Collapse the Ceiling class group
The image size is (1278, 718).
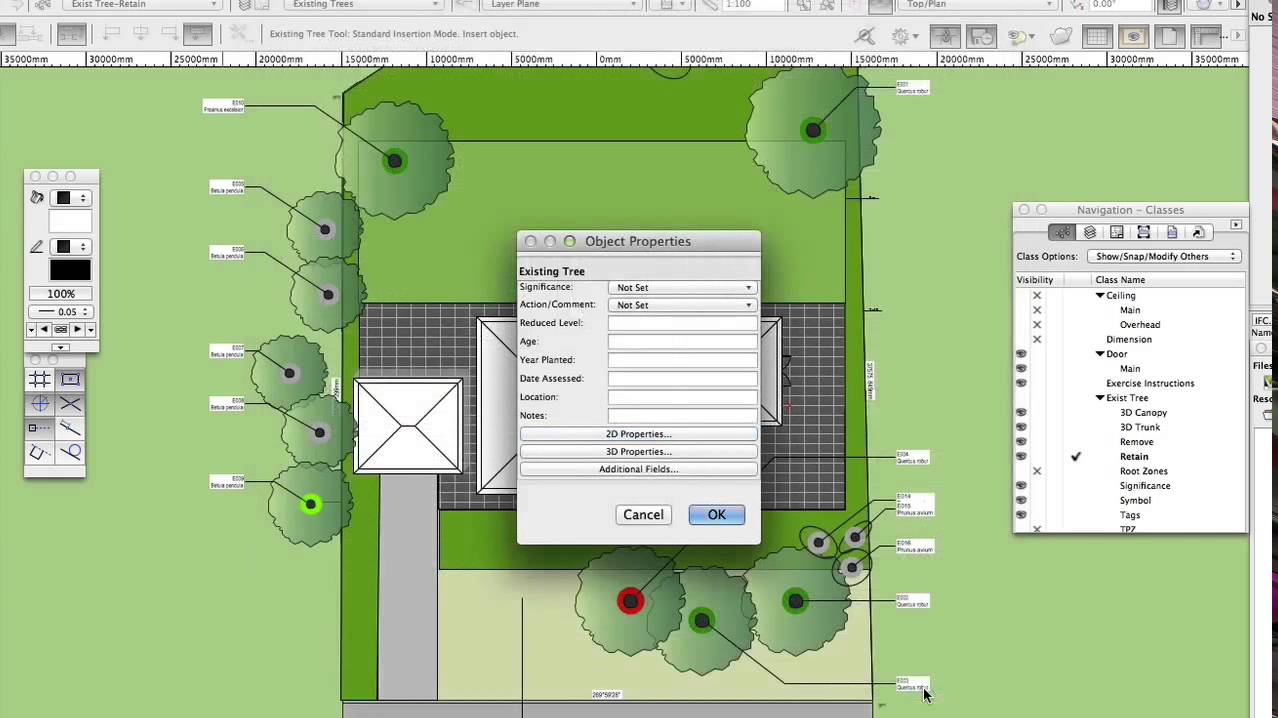1100,296
